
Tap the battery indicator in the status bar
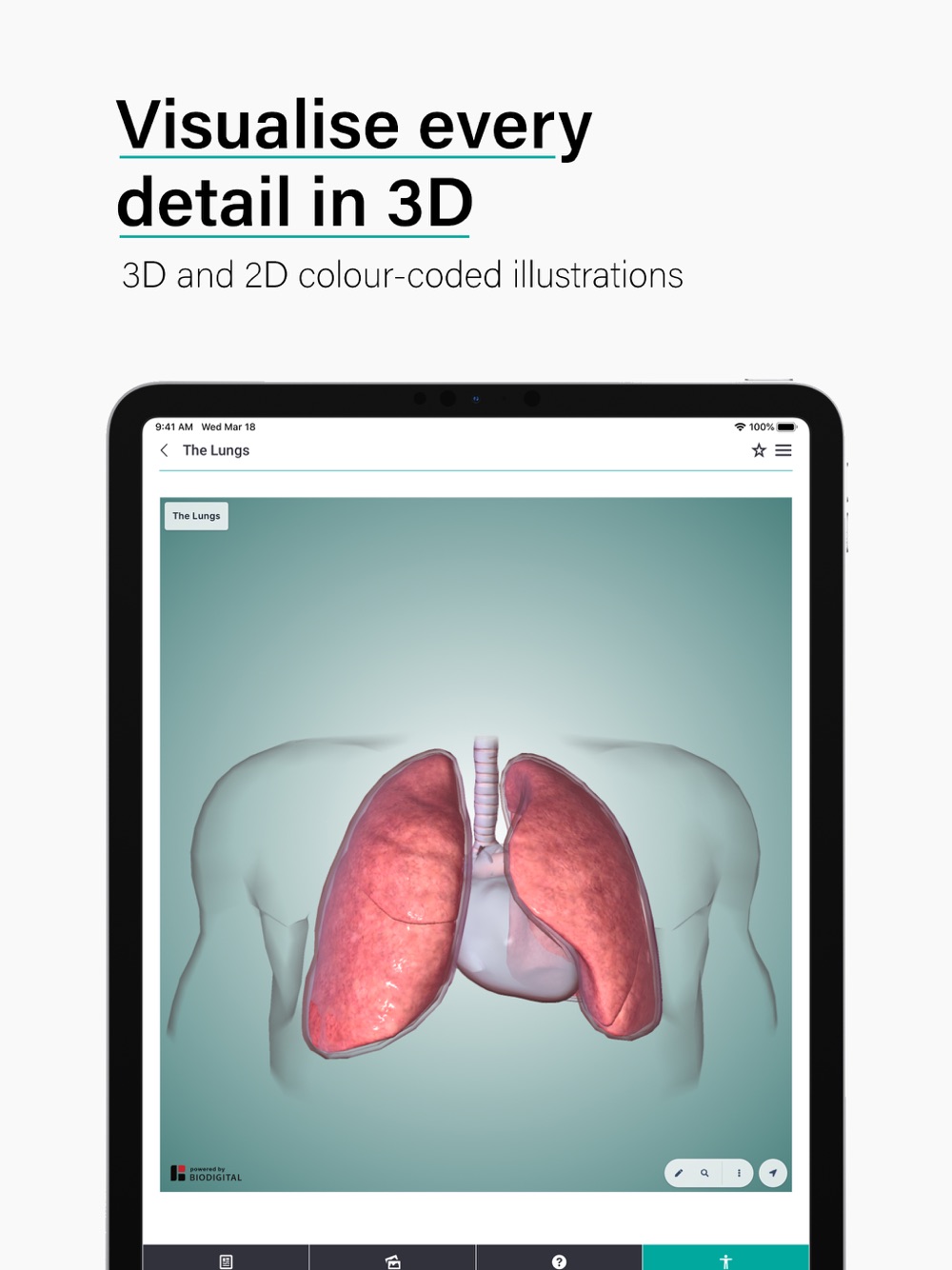coord(786,427)
